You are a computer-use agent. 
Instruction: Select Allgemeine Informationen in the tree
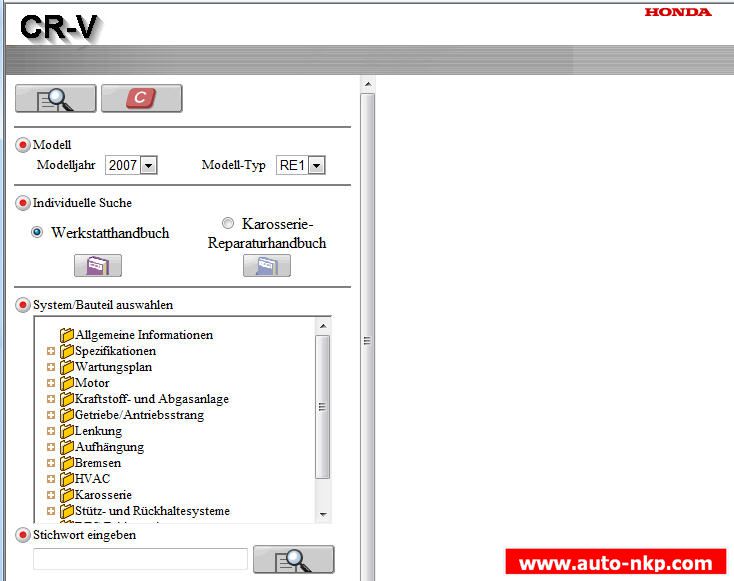(x=144, y=335)
